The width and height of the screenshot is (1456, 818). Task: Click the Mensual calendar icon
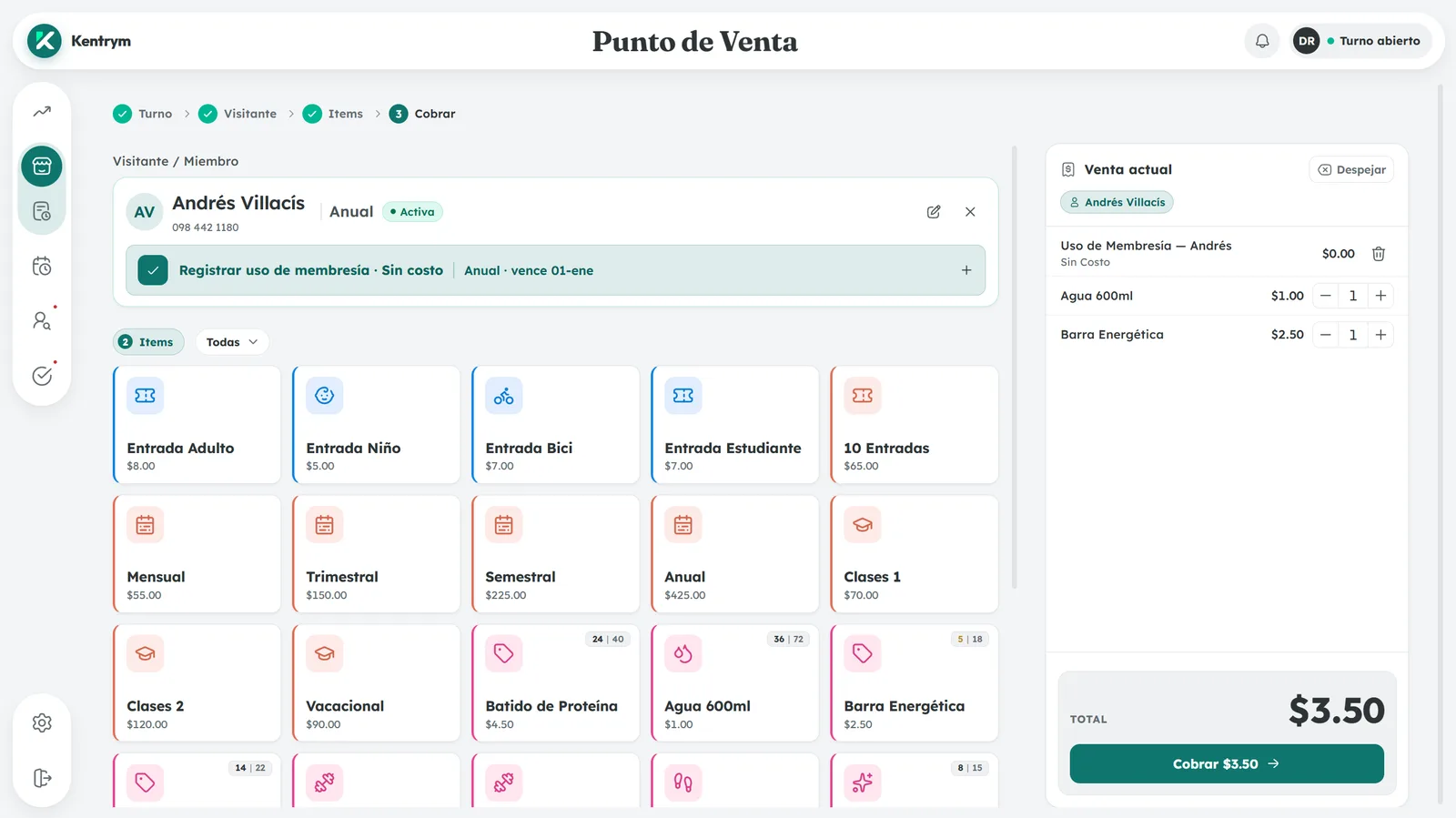pos(145,525)
